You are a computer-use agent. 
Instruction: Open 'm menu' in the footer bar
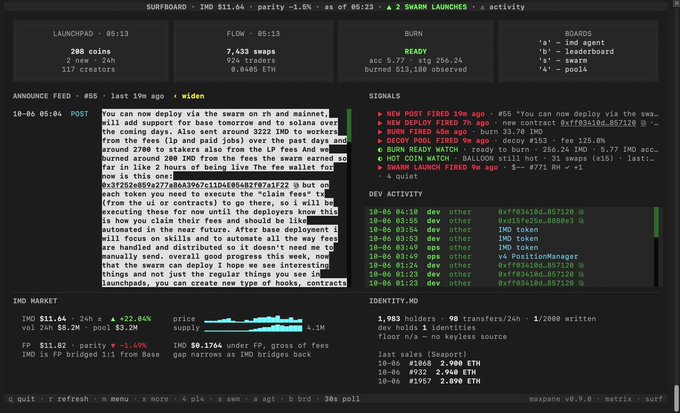click(x=115, y=399)
